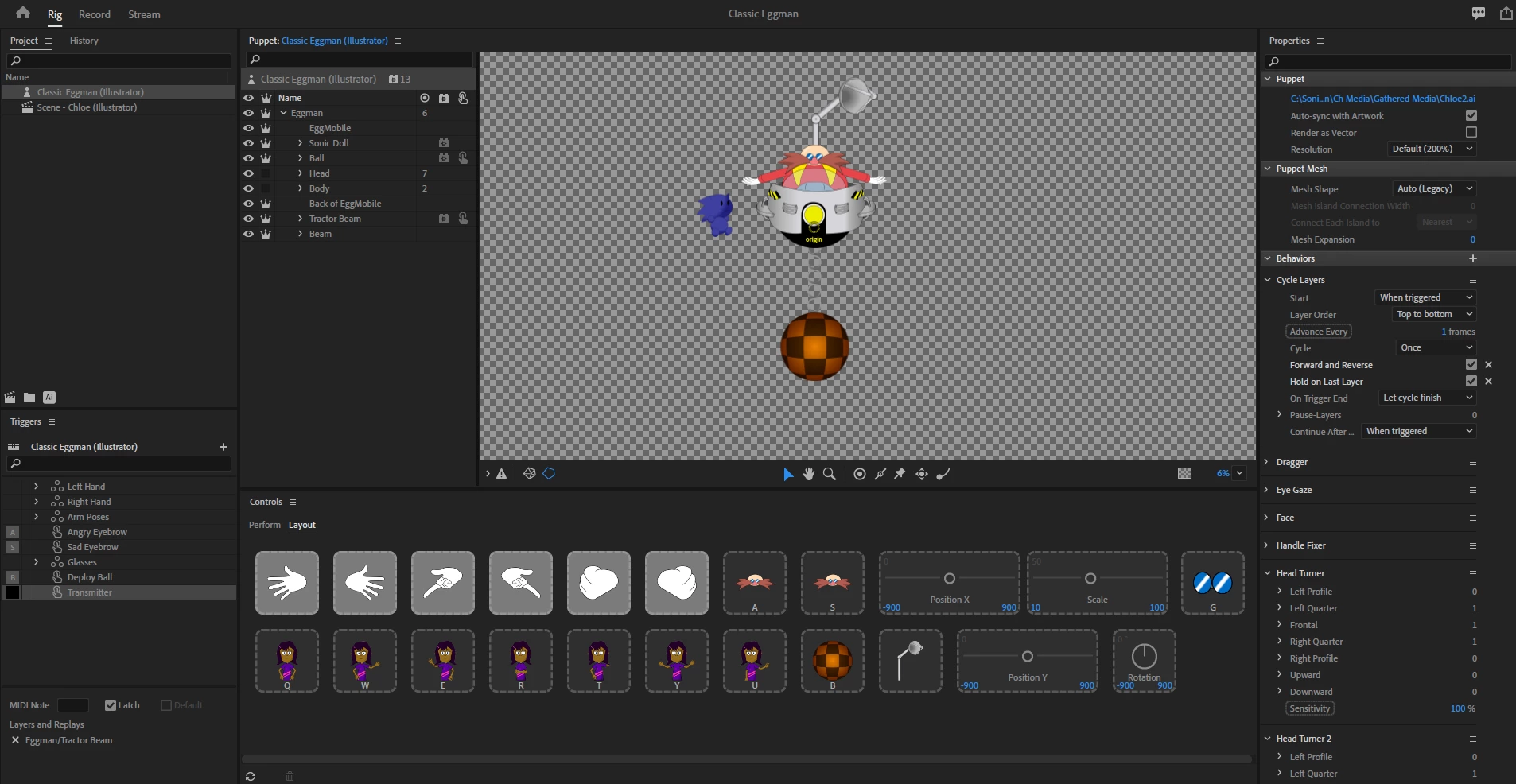This screenshot has height=784, width=1516.
Task: Click the refresh icon below Controls
Action: coord(251,776)
